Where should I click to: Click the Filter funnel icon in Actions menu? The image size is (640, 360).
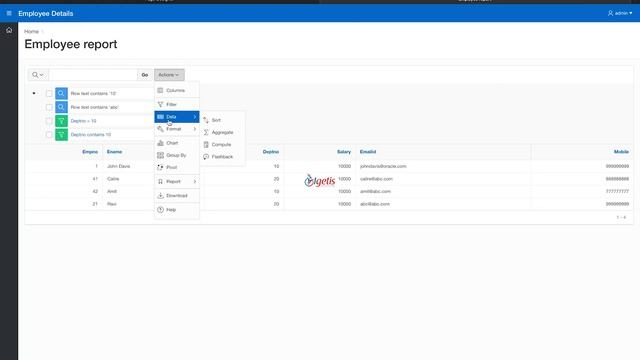(x=160, y=104)
